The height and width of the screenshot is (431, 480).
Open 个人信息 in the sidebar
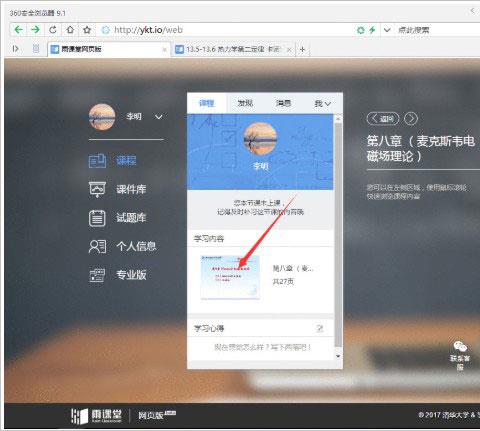[x=122, y=246]
